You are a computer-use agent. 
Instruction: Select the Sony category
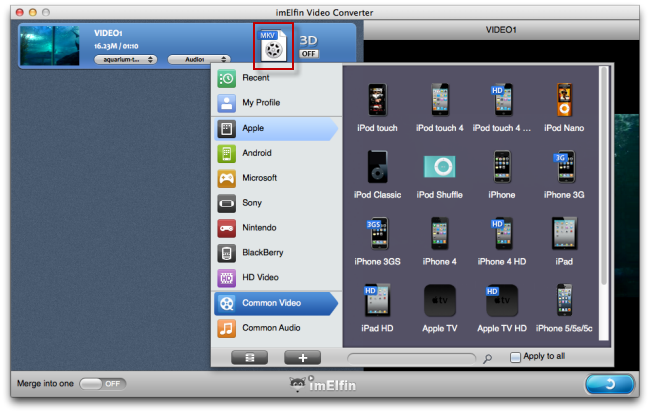click(x=277, y=203)
